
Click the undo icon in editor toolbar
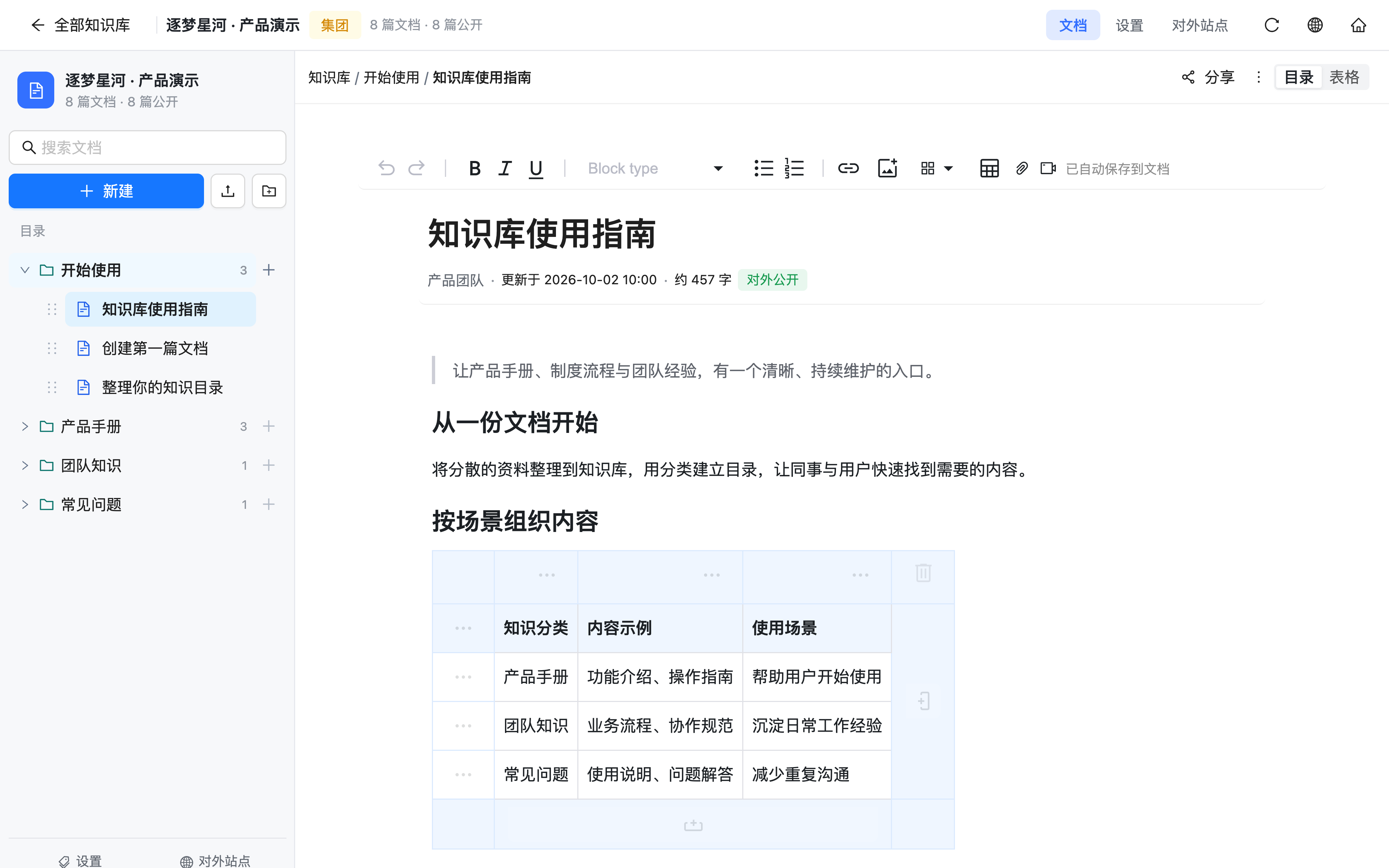(x=386, y=168)
